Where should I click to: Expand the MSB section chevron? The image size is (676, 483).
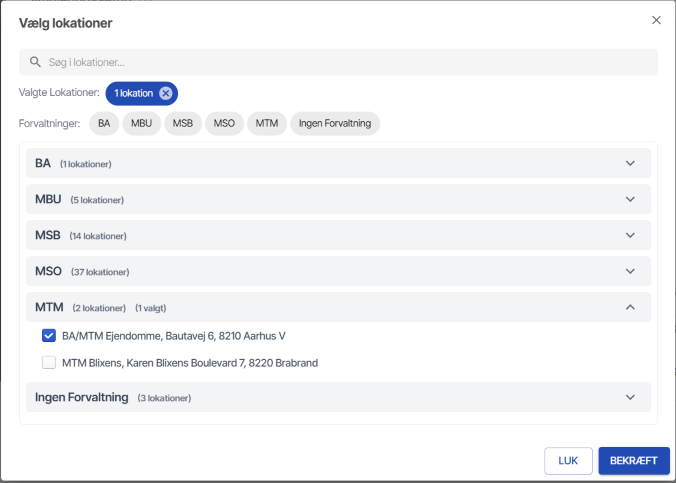[630, 235]
